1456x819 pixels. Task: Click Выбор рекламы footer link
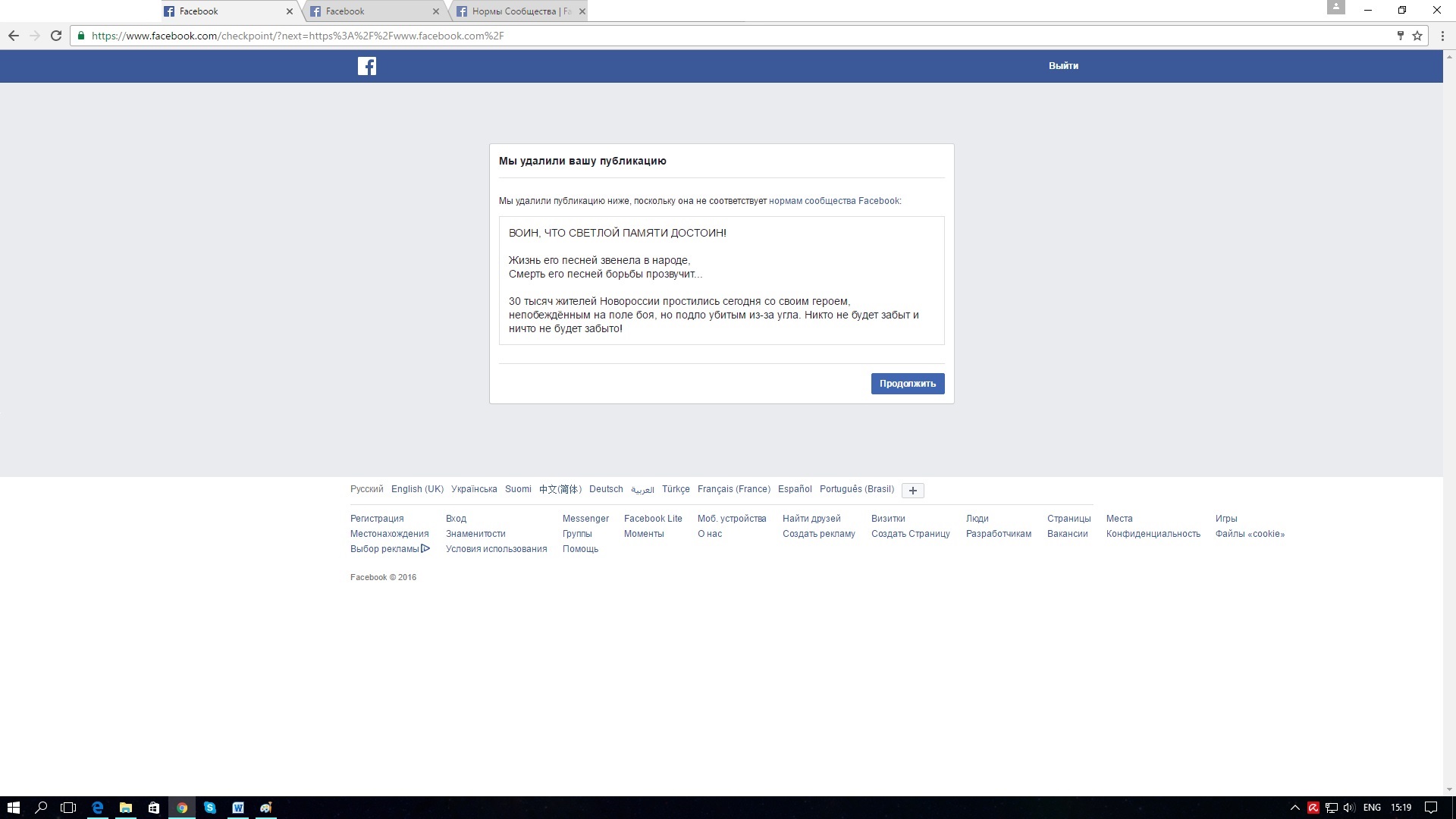tap(390, 549)
